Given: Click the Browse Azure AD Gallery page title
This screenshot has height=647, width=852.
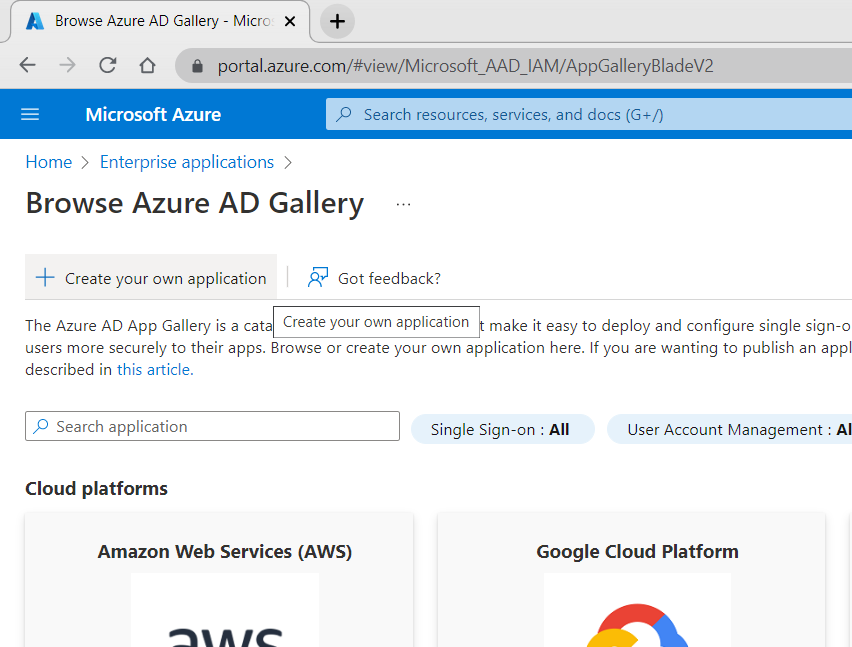Looking at the screenshot, I should coord(195,203).
